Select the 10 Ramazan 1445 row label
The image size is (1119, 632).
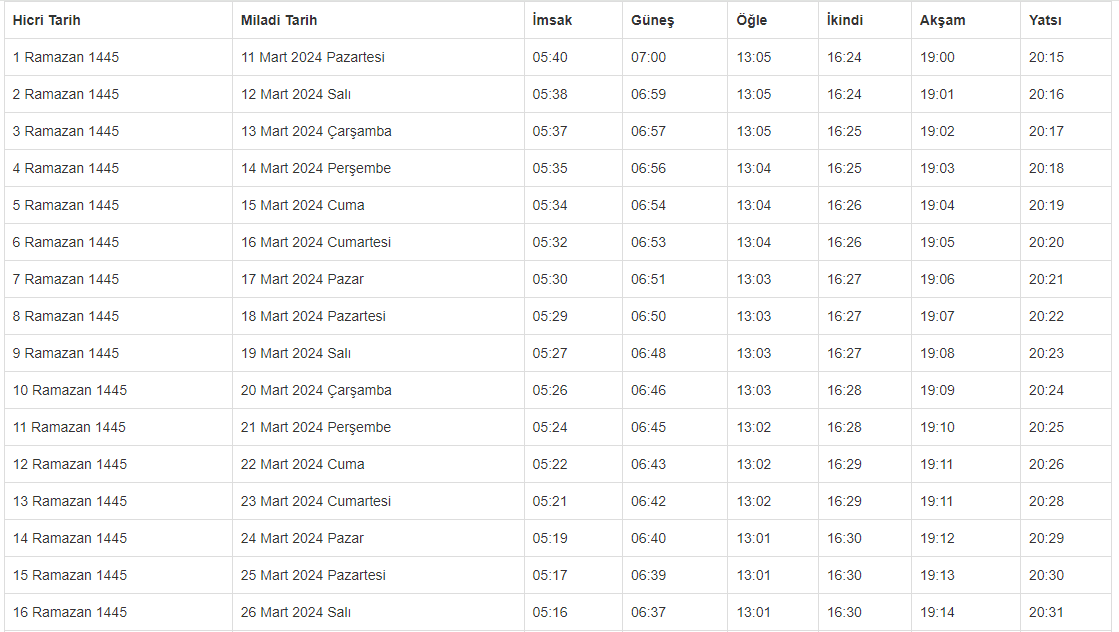point(70,390)
